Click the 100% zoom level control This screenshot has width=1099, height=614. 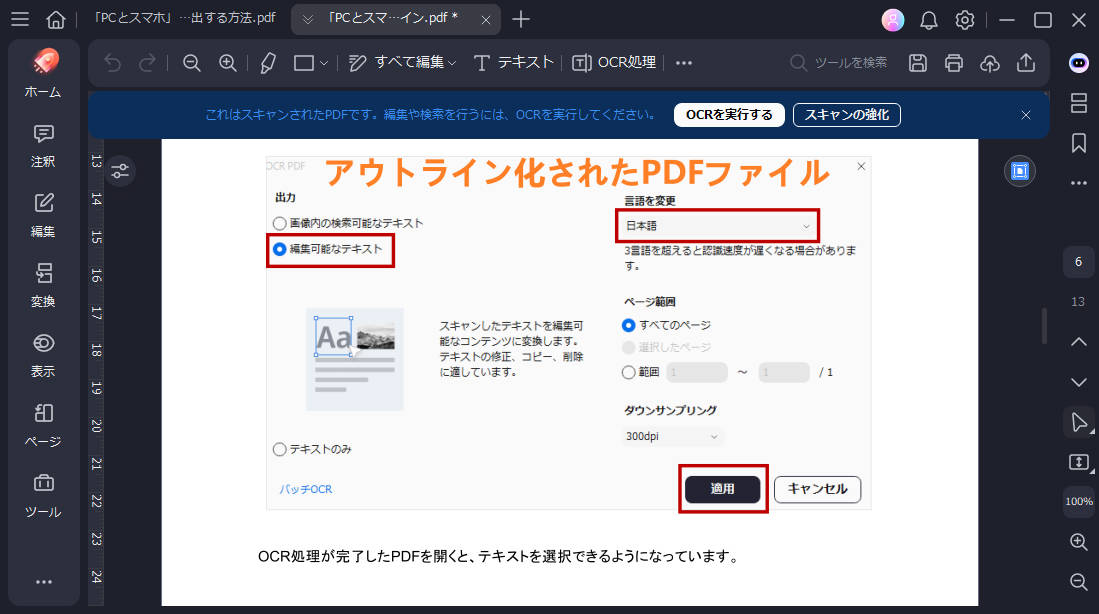click(1078, 502)
